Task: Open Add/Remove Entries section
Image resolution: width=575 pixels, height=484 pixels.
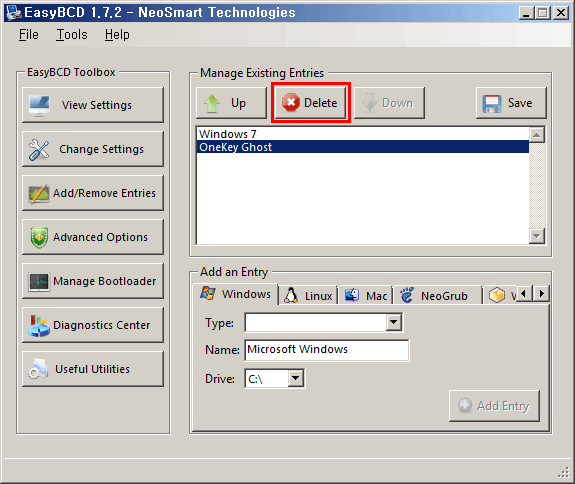Action: click(x=93, y=193)
